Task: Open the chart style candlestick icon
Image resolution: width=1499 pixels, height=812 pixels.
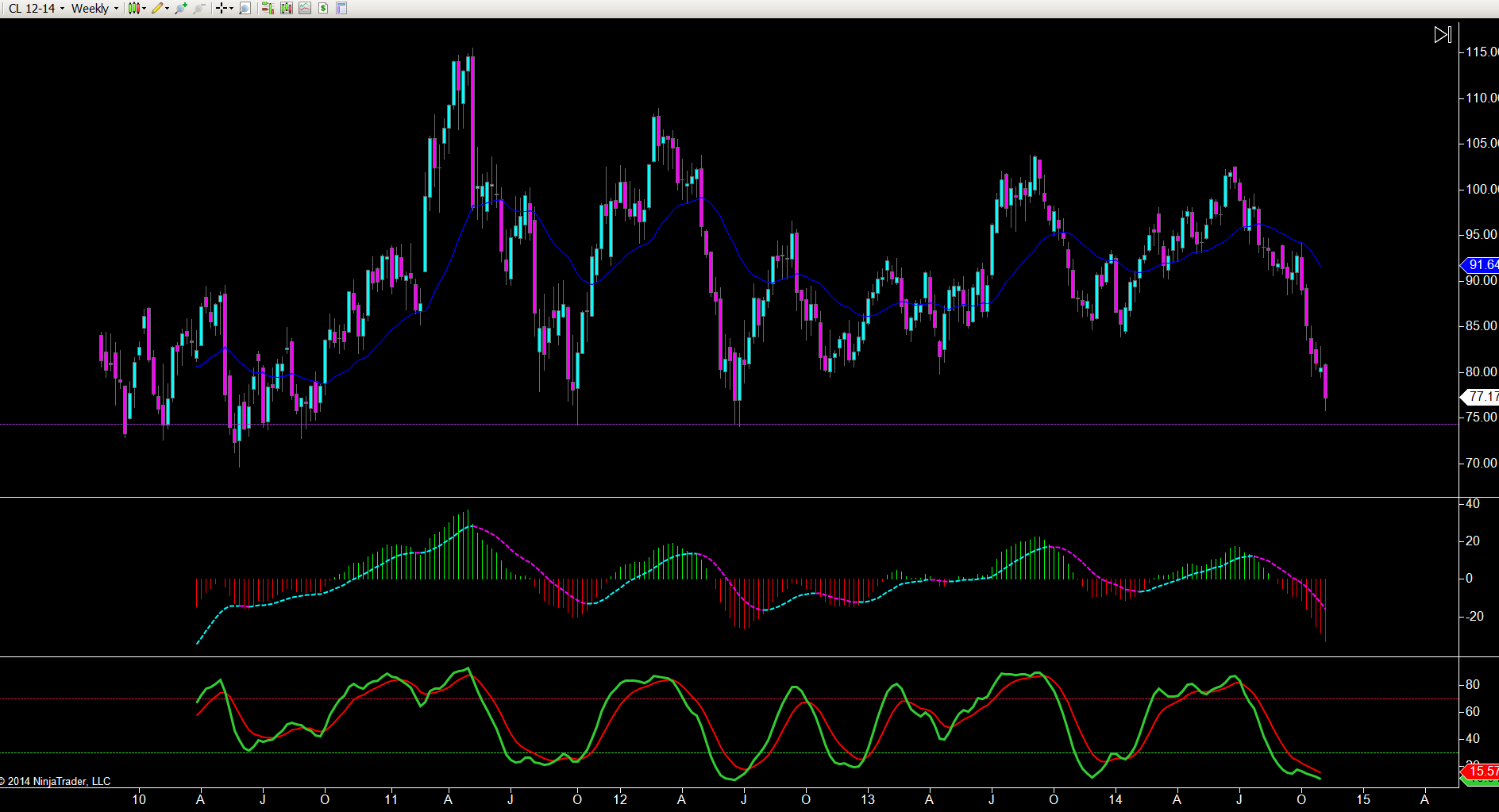Action: coord(133,8)
